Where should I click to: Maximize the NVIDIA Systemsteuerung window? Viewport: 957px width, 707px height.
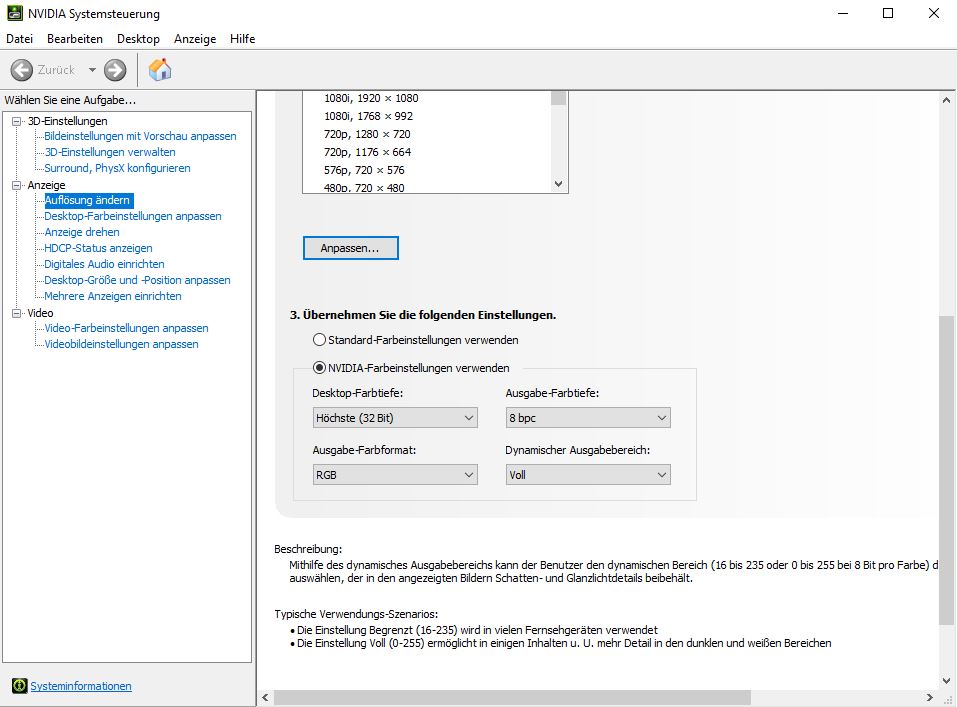[888, 13]
